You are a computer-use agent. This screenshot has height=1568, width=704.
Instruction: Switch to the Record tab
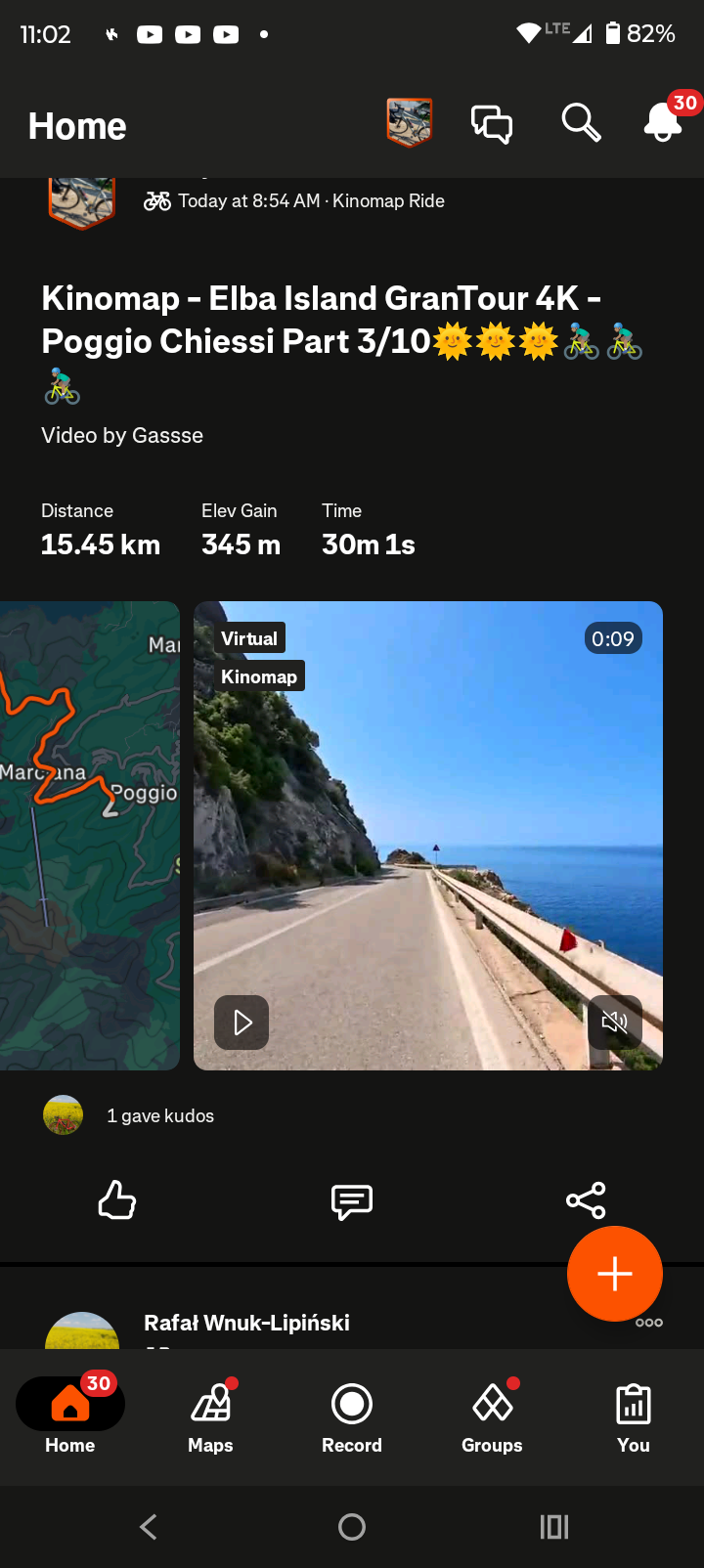pyautogui.click(x=352, y=1416)
